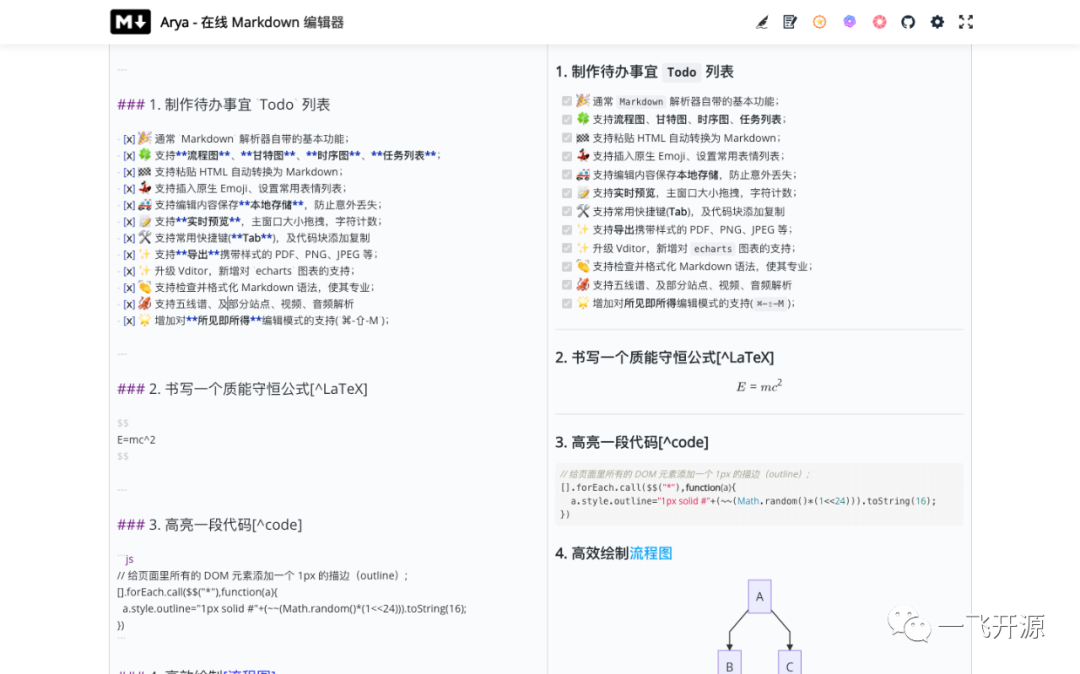Toggle checkbox for '支持插入原生 Emoji'

(x=567, y=156)
